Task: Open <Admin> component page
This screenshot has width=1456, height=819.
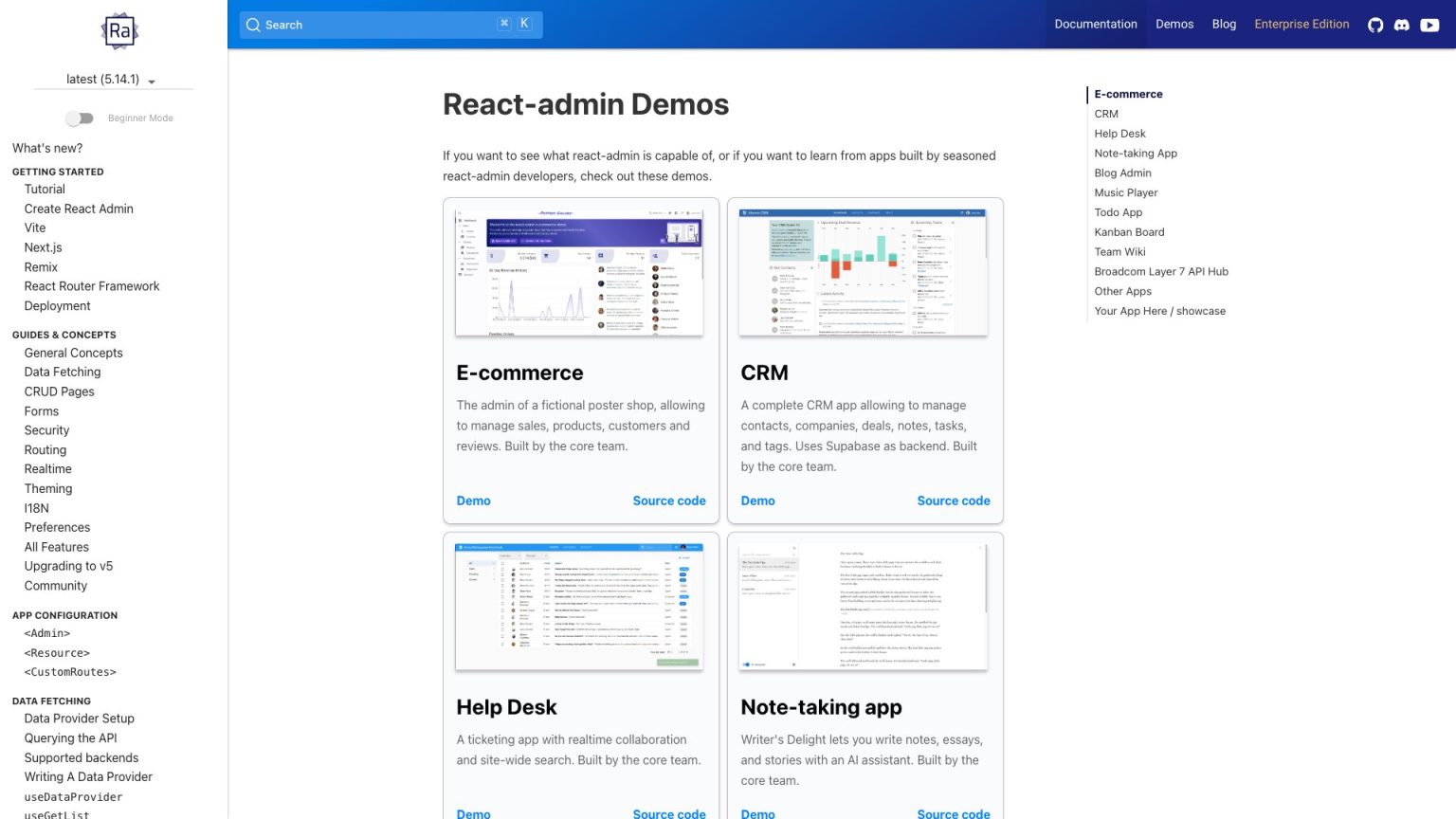Action: click(47, 633)
